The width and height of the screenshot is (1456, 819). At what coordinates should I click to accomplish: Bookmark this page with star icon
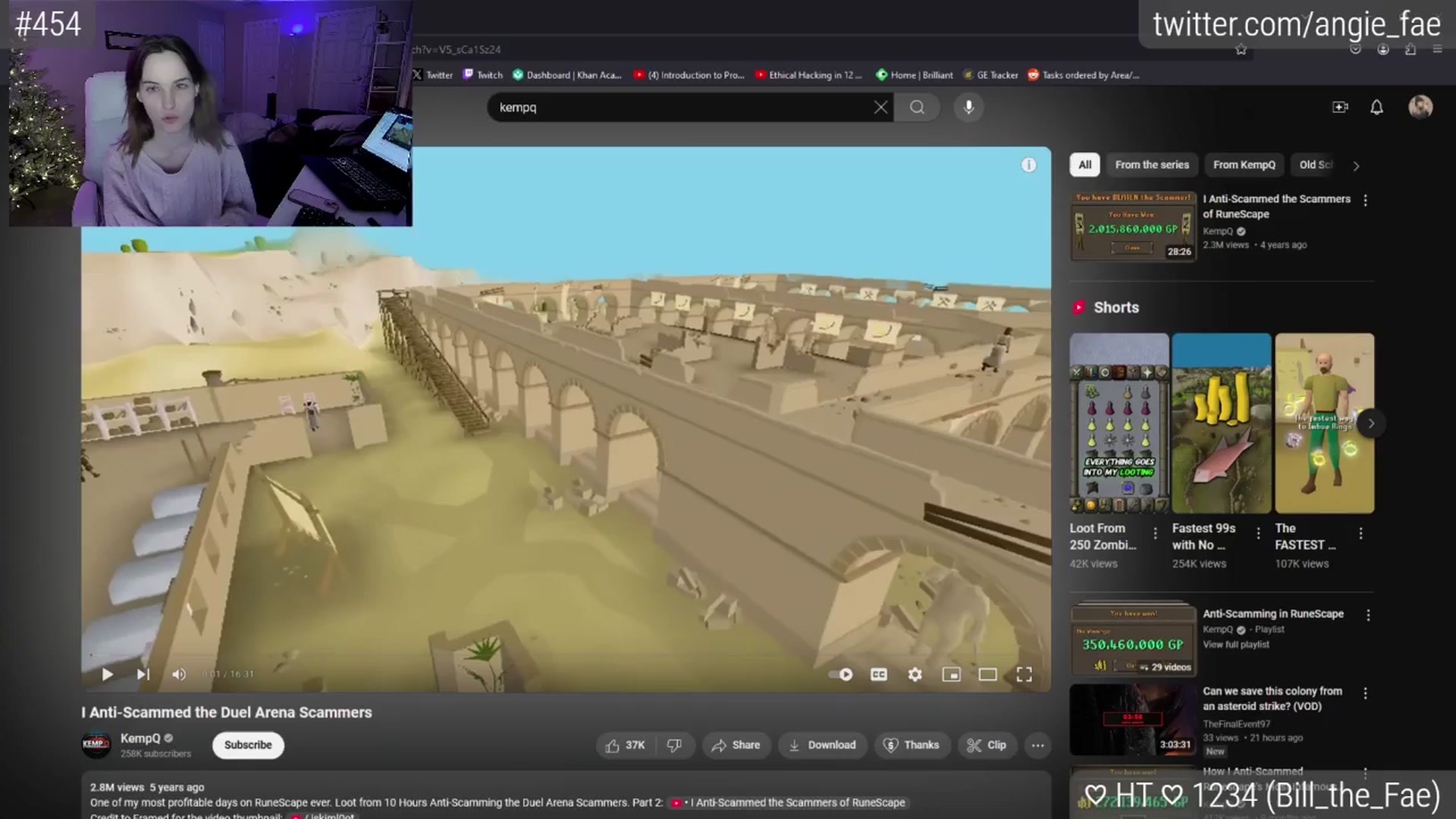1241,49
